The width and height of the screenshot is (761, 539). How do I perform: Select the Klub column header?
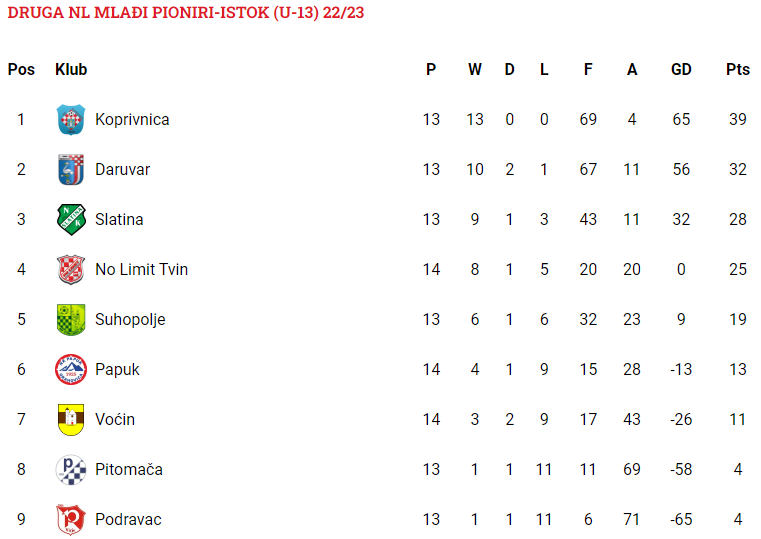[71, 69]
